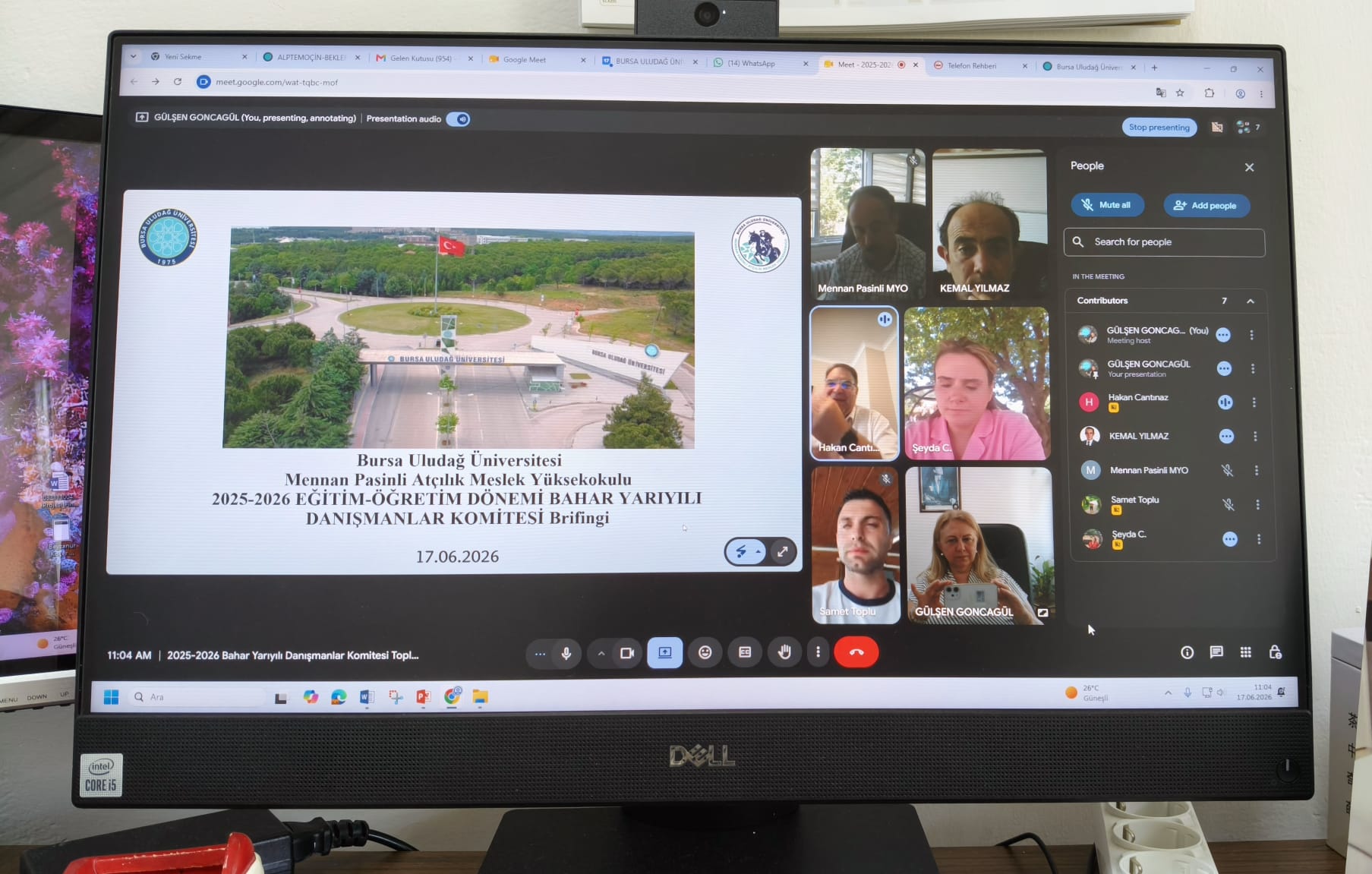This screenshot has width=1372, height=874.
Task: Click the Stop presenting button
Action: 1159,128
